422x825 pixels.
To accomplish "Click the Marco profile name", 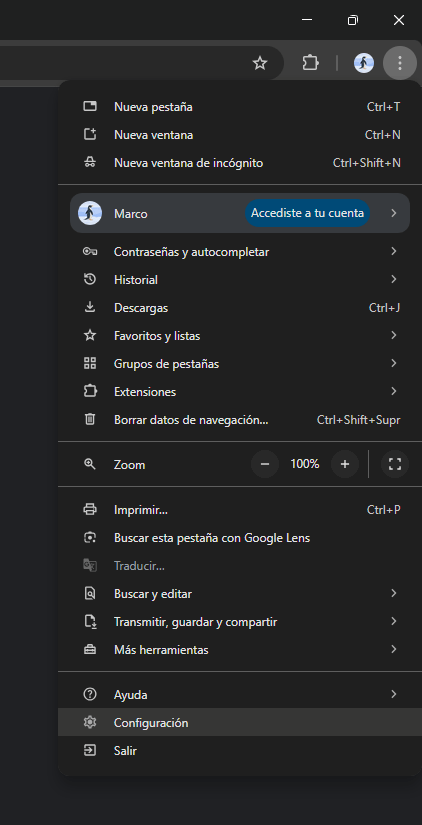I will click(130, 214).
